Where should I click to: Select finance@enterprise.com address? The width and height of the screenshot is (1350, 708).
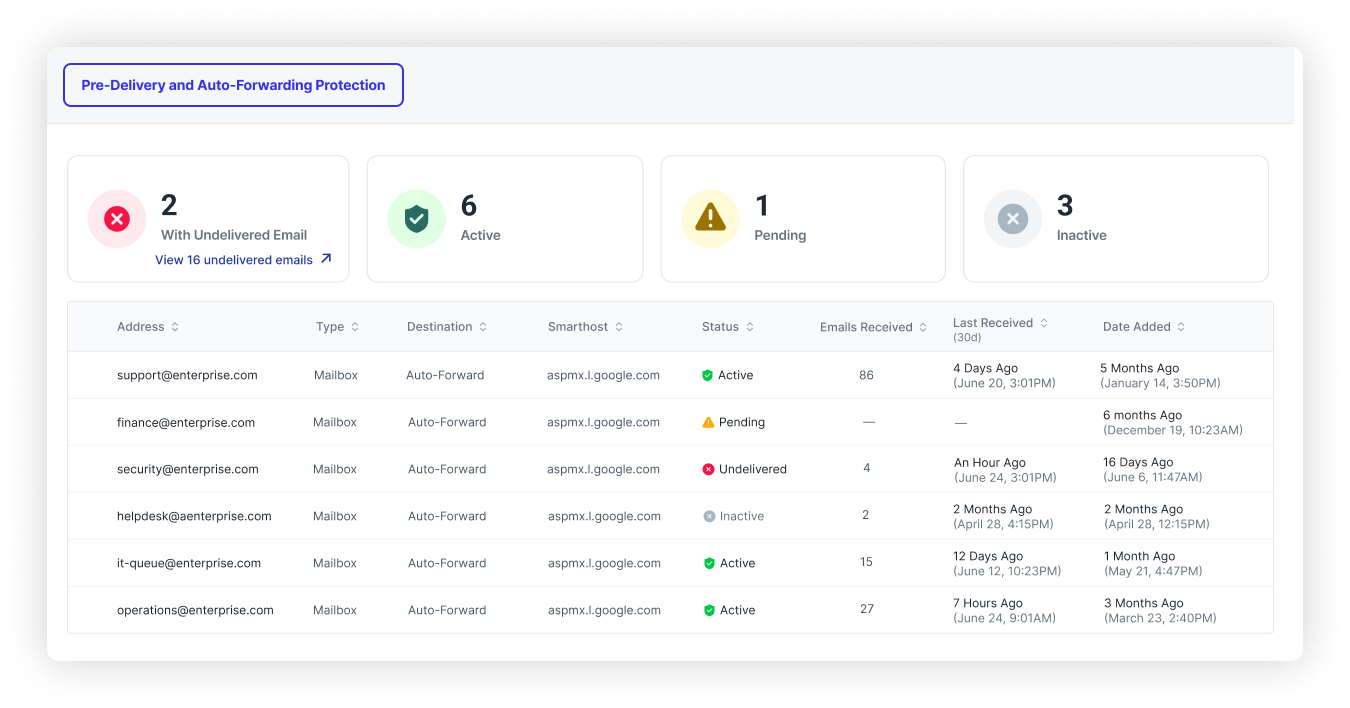tap(186, 422)
